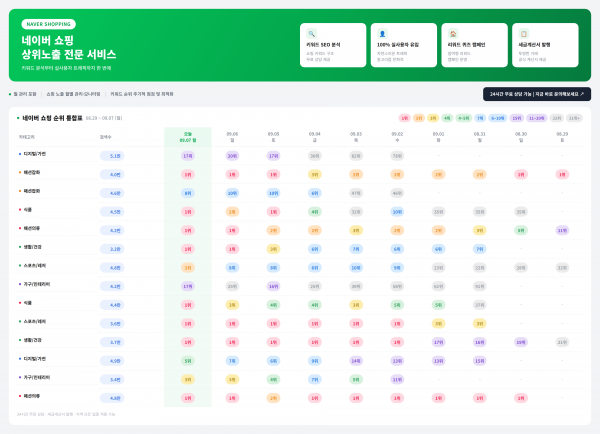Click the 09.04 date column header
600x434 pixels.
(x=315, y=137)
